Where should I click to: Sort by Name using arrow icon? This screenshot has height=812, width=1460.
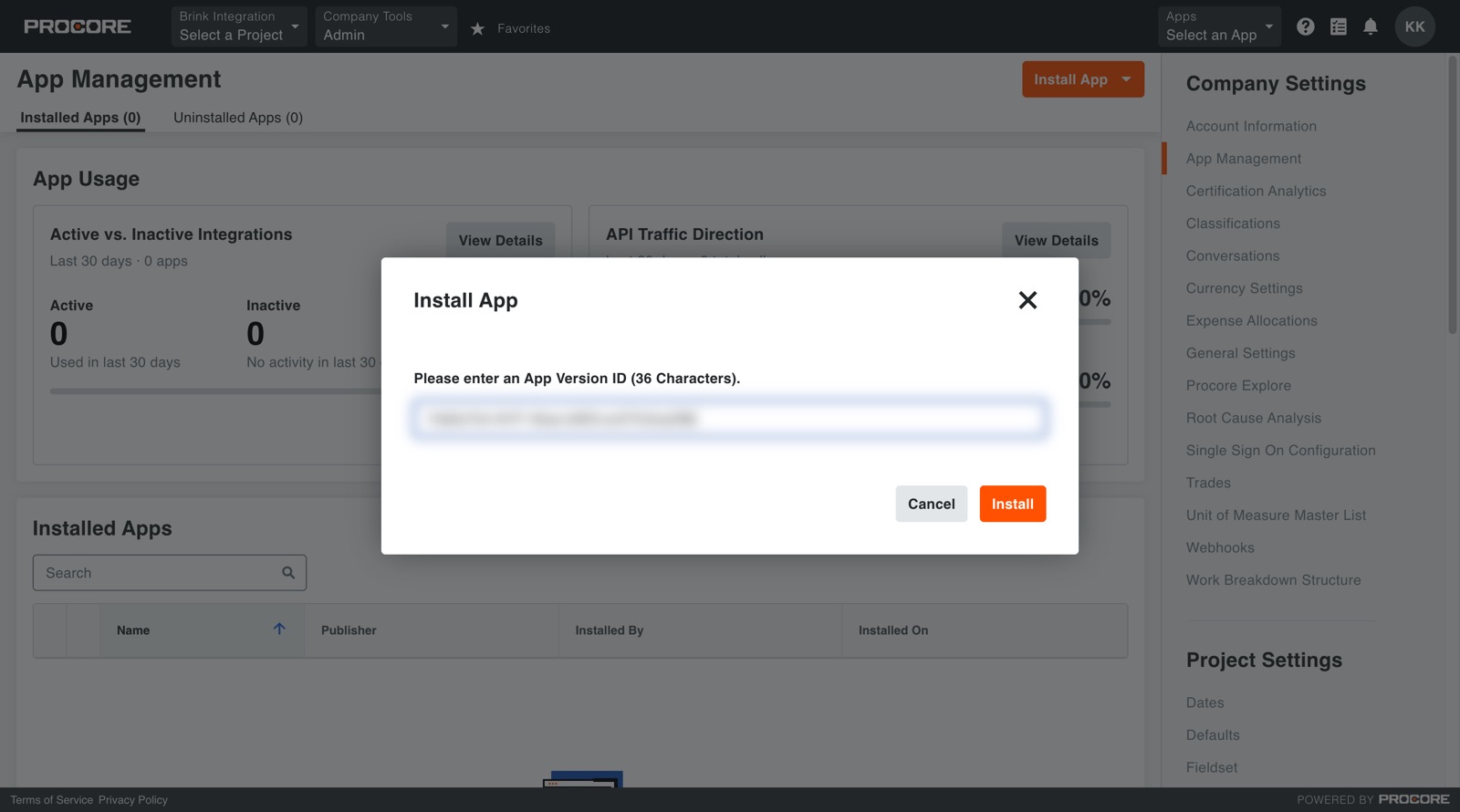279,629
